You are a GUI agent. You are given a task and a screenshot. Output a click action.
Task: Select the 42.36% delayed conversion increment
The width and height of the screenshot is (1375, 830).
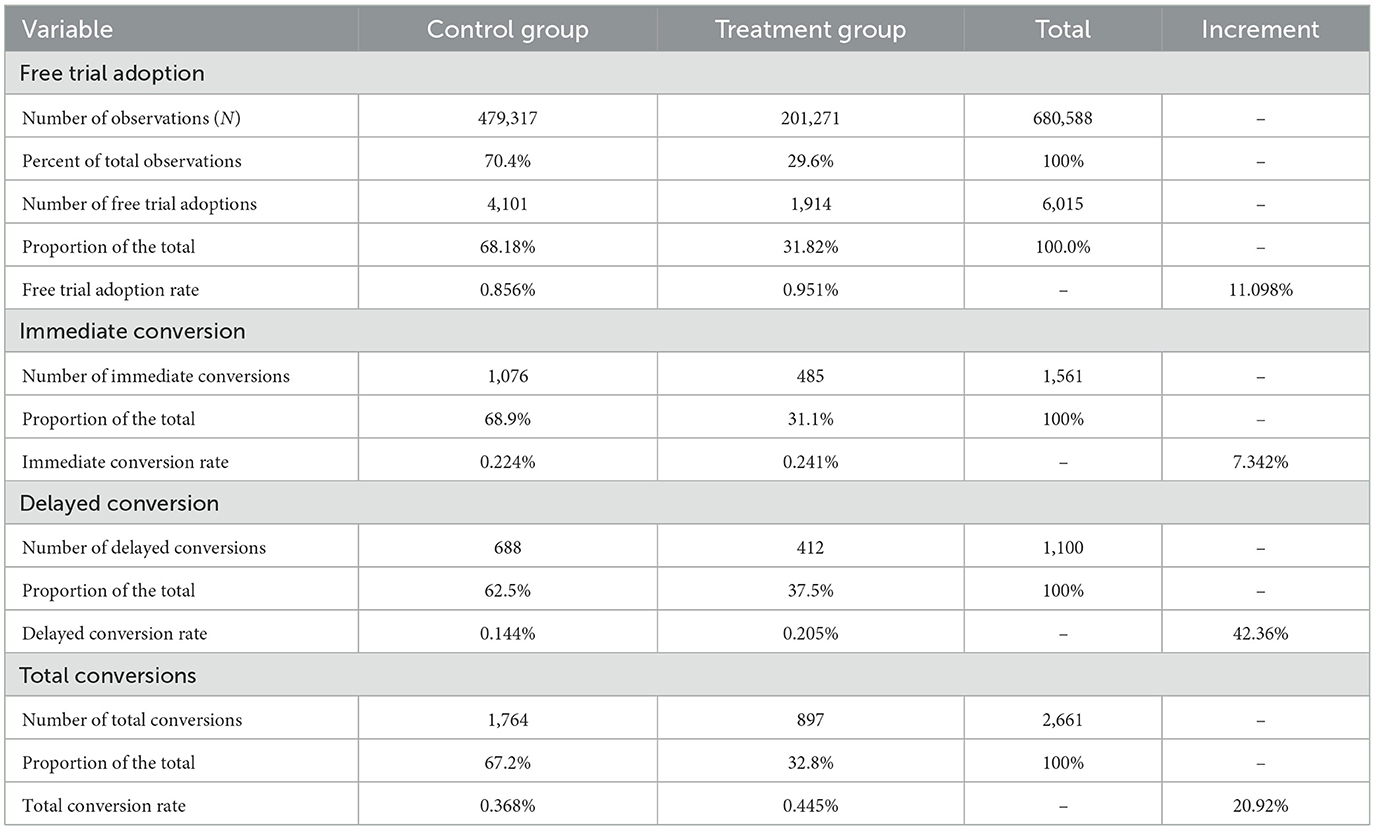(x=1265, y=634)
